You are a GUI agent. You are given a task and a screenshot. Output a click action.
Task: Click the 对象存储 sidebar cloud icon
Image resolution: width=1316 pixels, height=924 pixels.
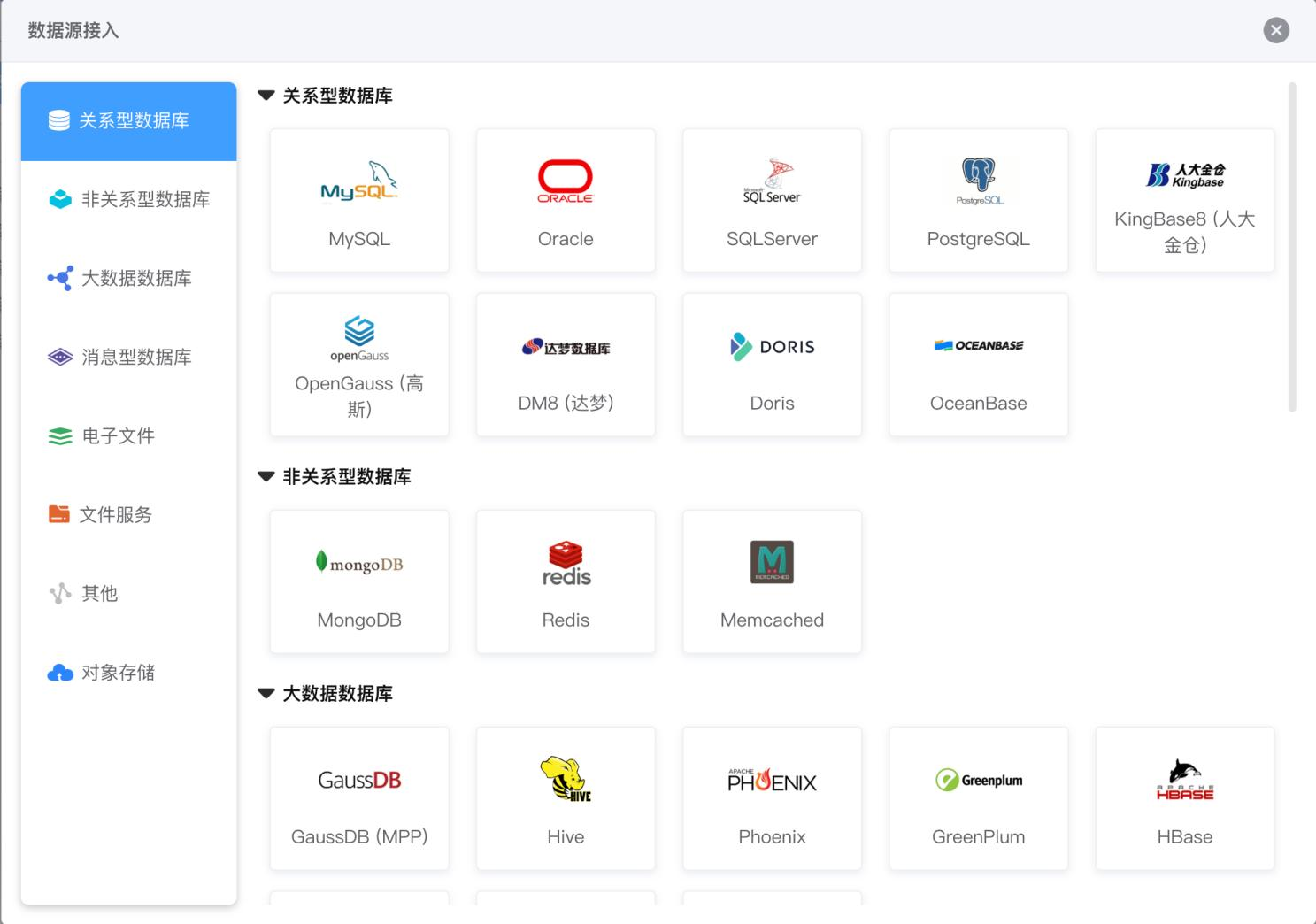point(60,673)
